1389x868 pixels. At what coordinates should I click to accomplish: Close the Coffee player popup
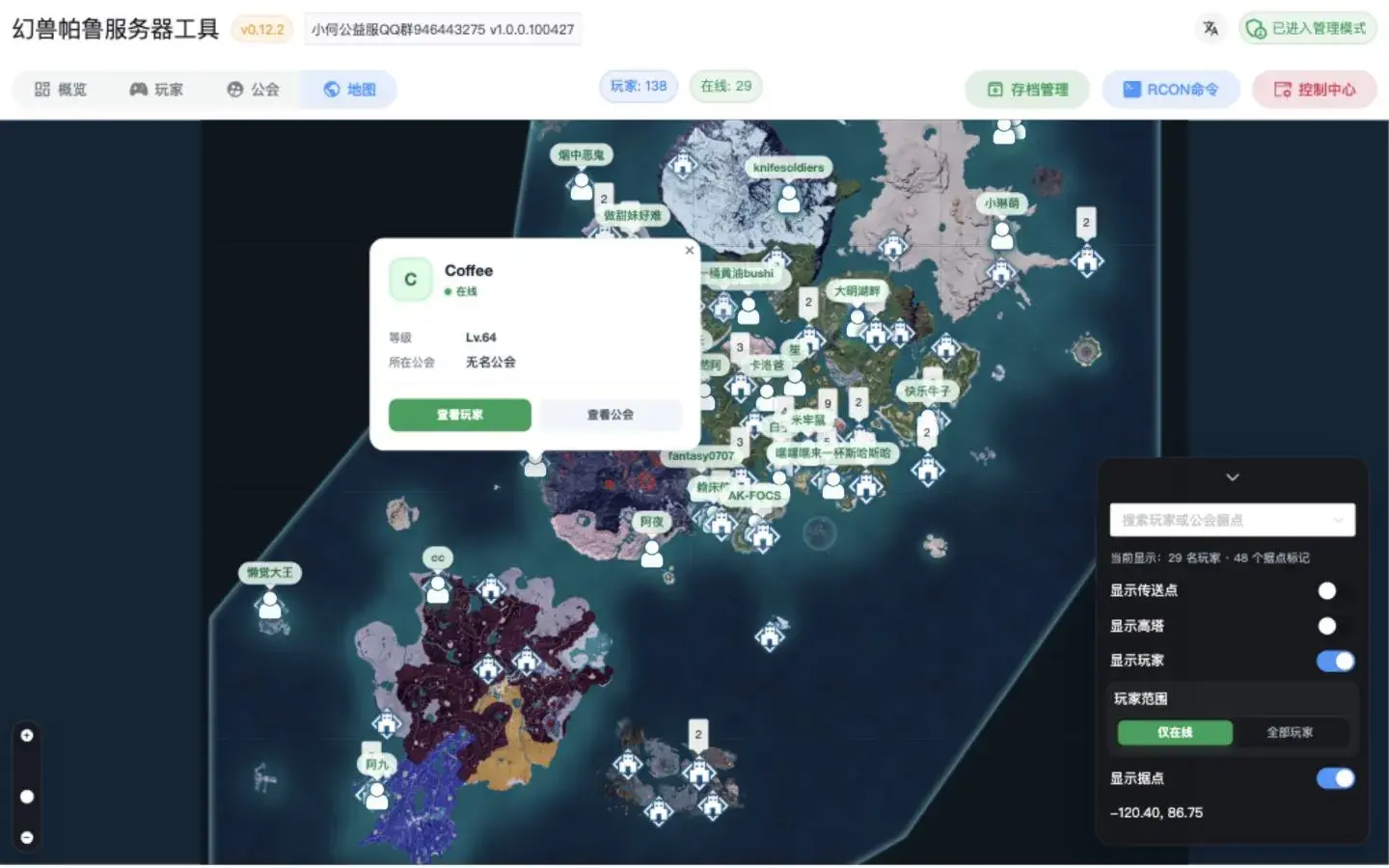(x=689, y=251)
